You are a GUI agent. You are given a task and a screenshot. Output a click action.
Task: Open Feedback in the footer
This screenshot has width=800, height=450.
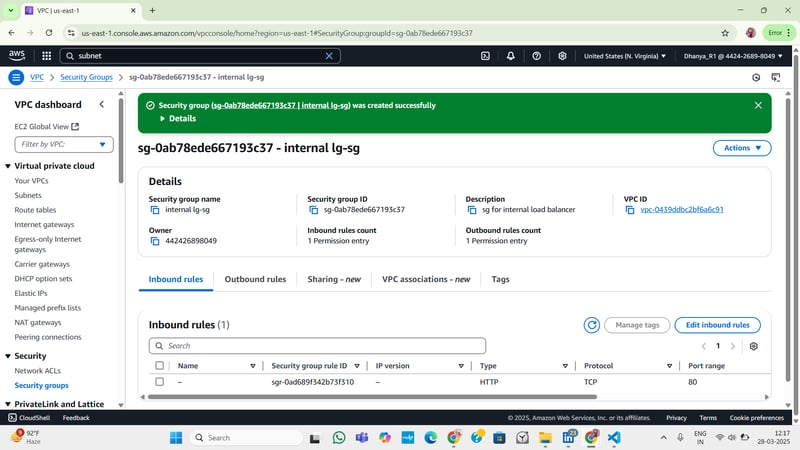tap(76, 418)
